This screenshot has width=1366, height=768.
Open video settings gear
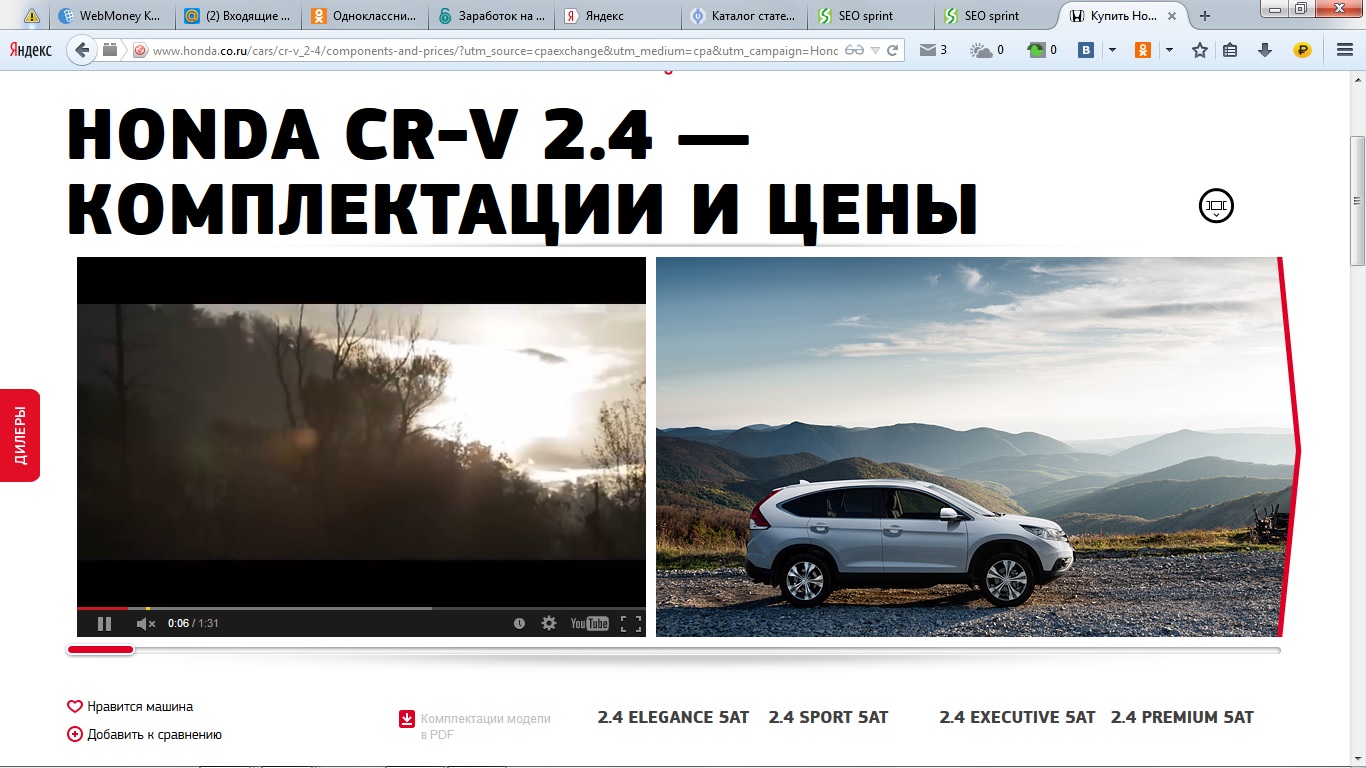click(x=549, y=623)
